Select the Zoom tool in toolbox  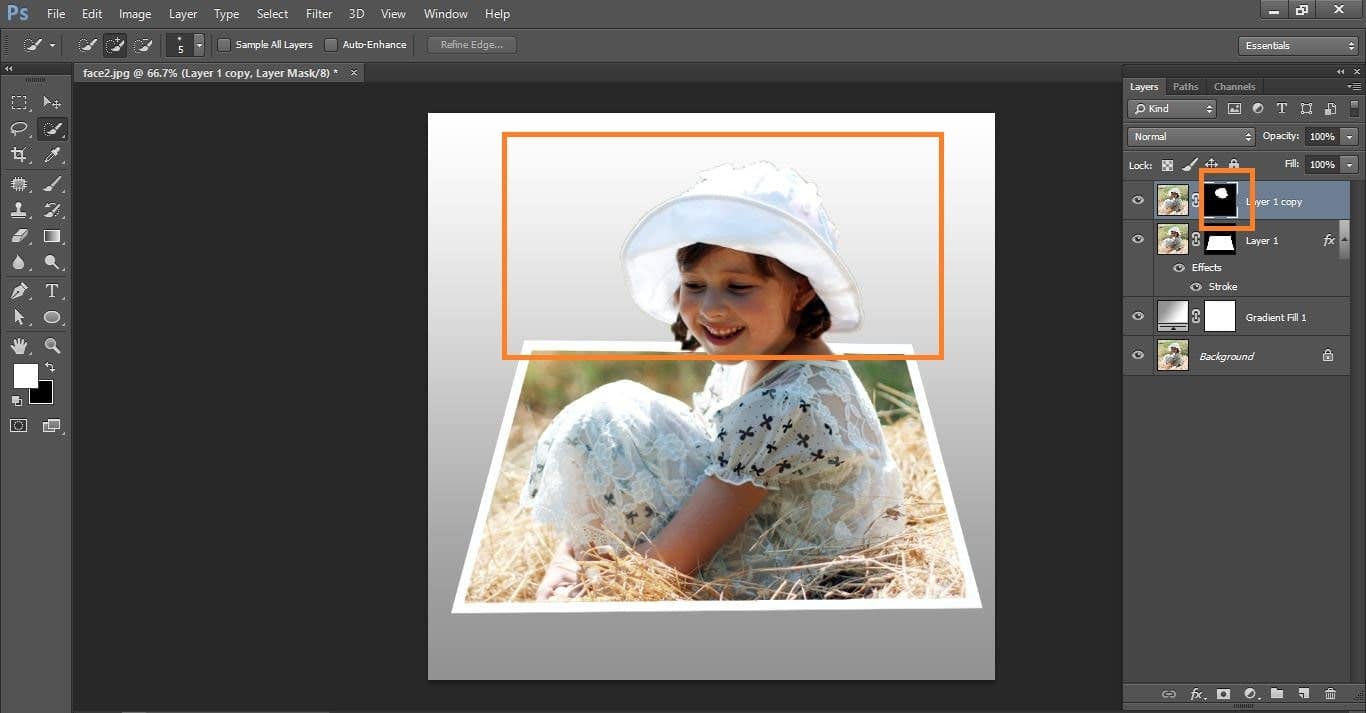pos(52,345)
